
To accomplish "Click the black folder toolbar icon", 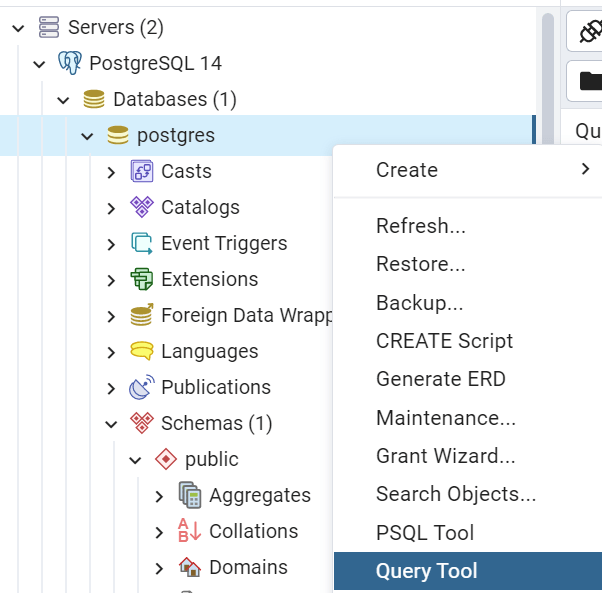I will coord(590,81).
